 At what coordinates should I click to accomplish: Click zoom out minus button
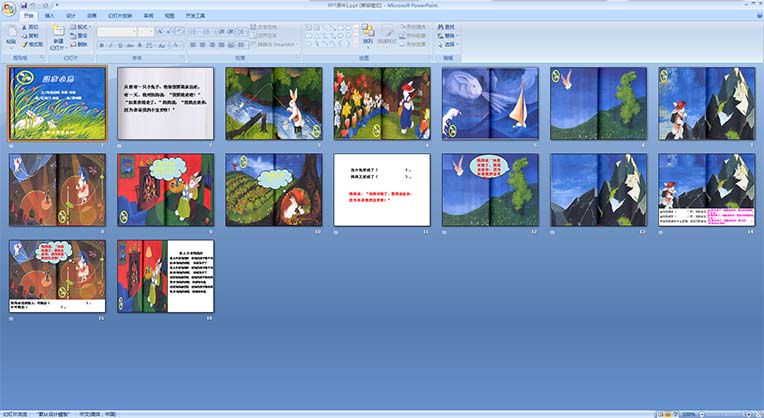pyautogui.click(x=702, y=414)
